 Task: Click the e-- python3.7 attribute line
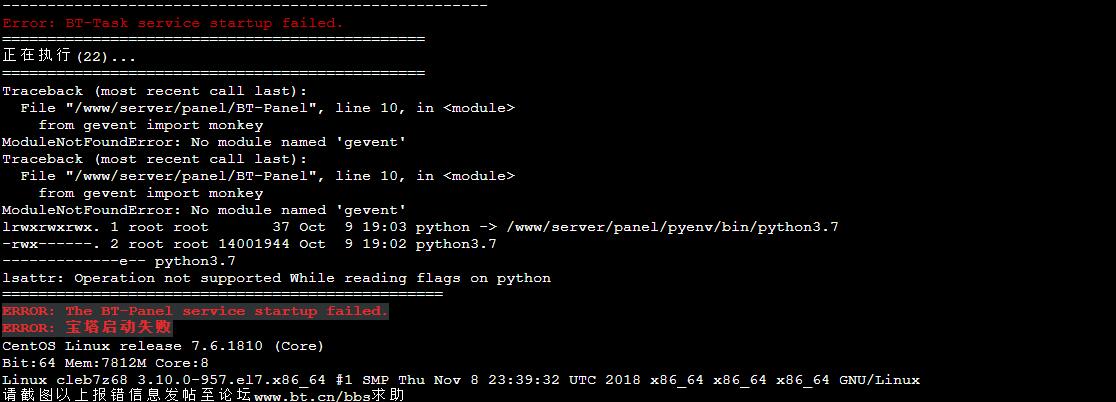(x=119, y=261)
